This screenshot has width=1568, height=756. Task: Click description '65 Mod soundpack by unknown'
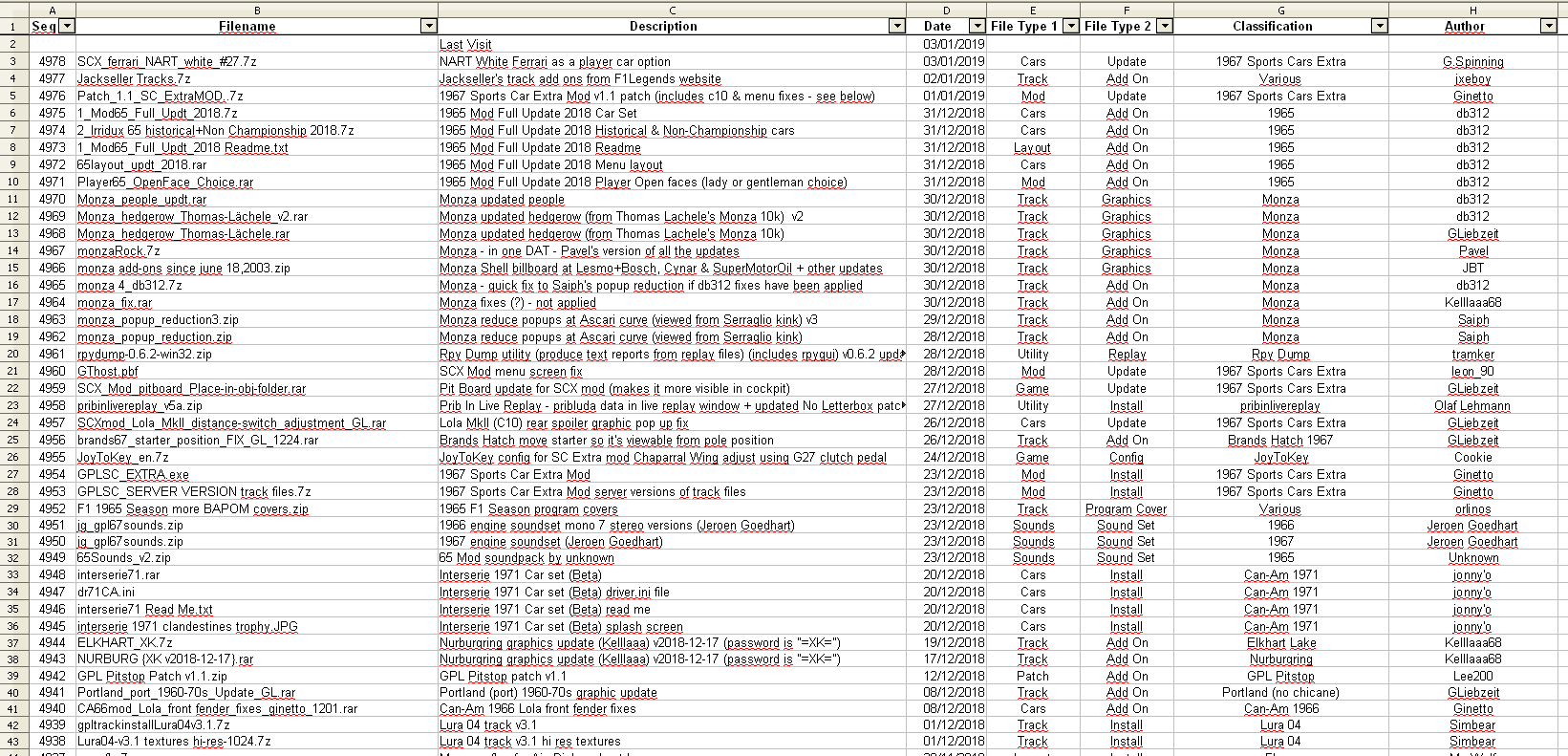point(526,557)
